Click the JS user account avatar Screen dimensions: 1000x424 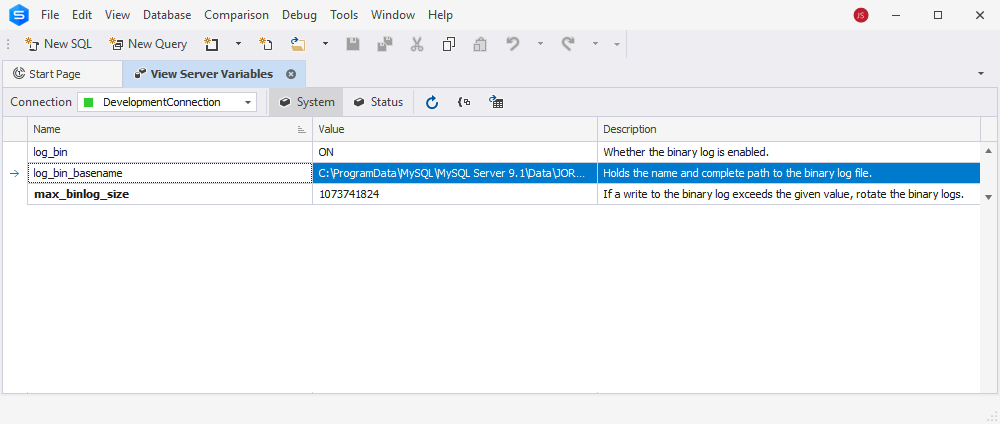pos(861,15)
